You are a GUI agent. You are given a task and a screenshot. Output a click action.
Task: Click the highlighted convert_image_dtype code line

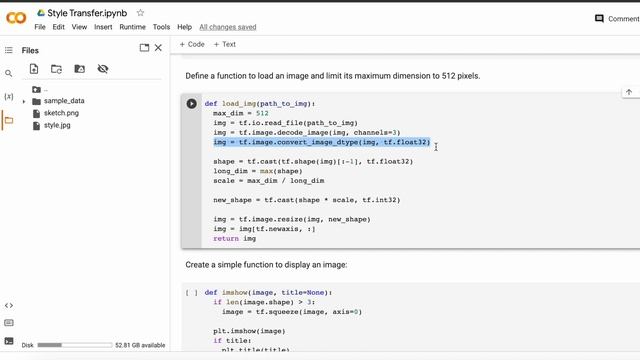(322, 142)
